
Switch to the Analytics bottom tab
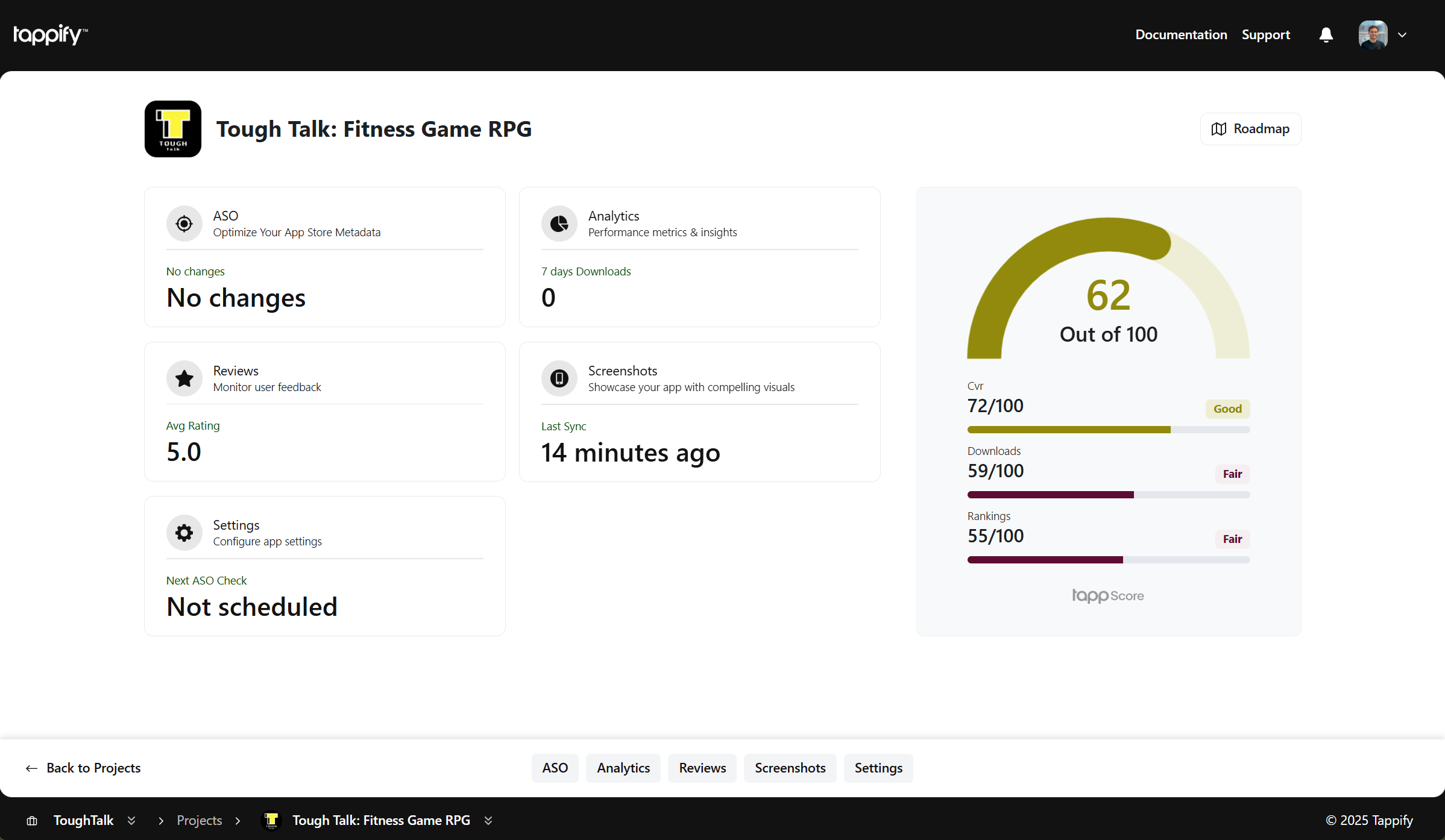tap(623, 768)
